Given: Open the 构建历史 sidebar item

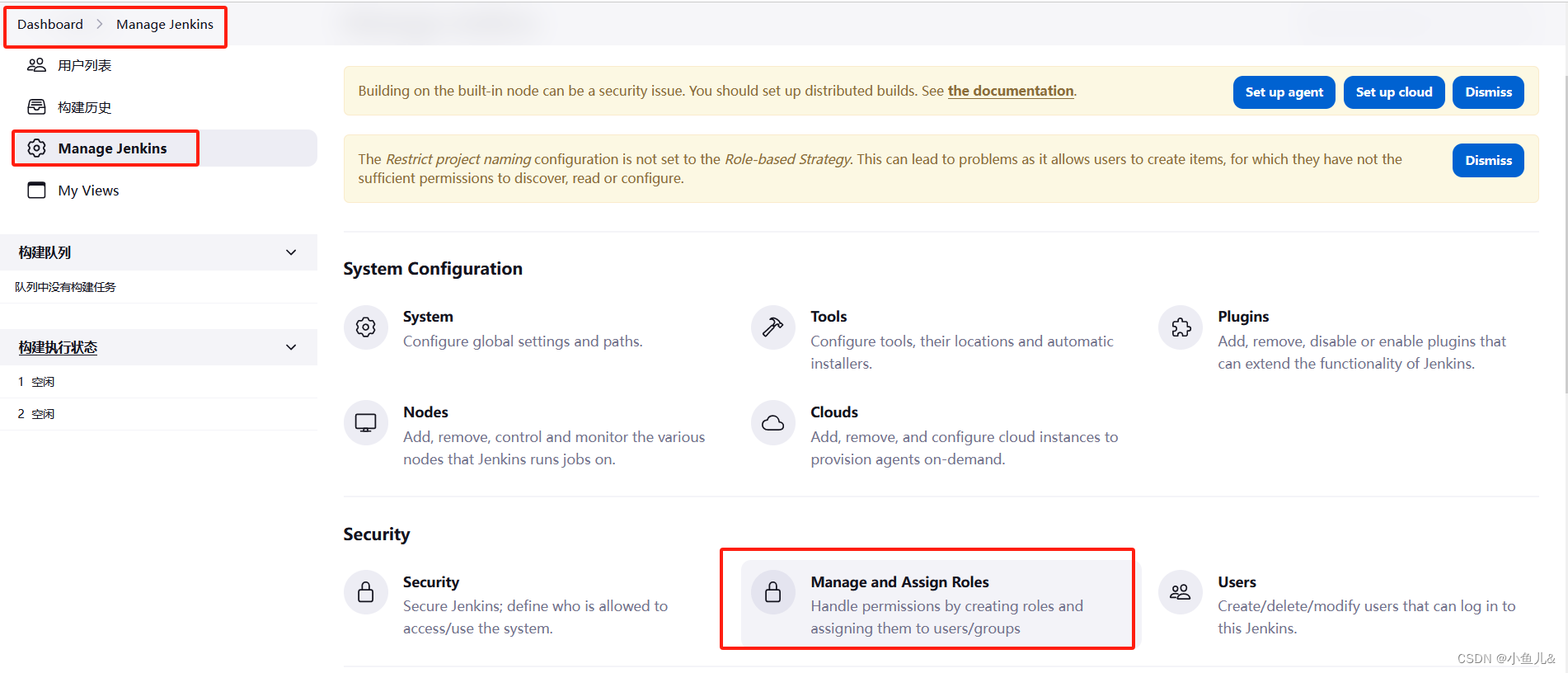Looking at the screenshot, I should point(158,107).
